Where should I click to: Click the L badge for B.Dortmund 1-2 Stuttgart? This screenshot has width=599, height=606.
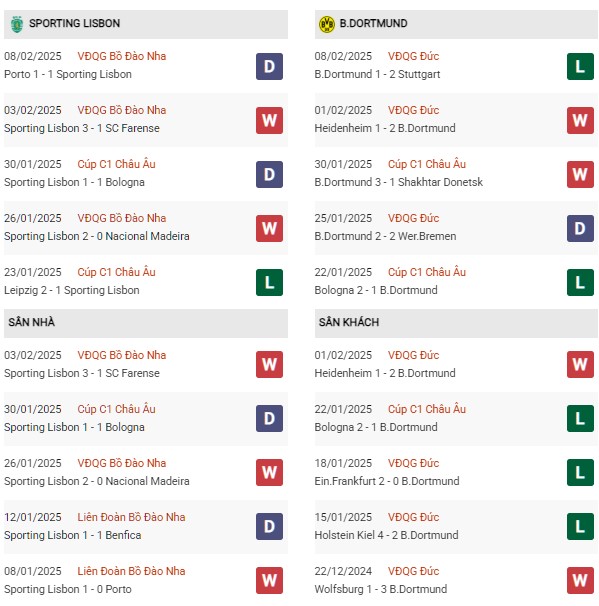point(580,66)
